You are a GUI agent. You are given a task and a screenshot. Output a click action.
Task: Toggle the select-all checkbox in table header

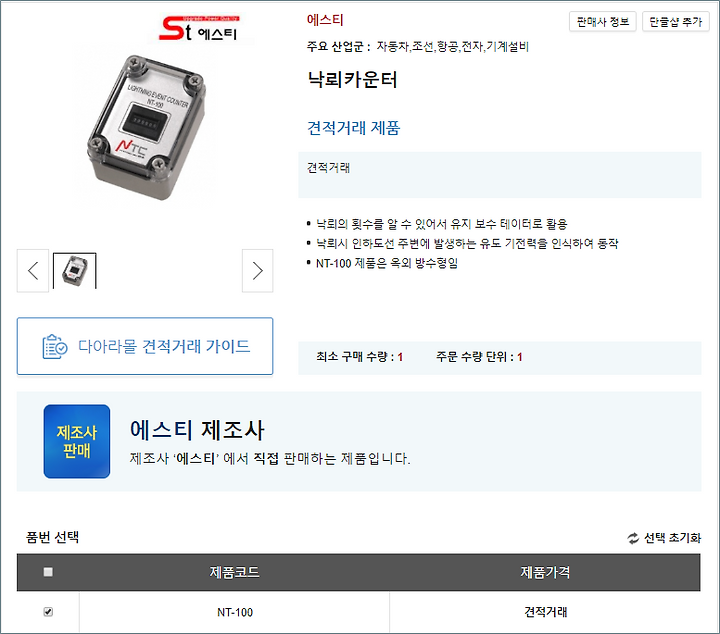48,572
